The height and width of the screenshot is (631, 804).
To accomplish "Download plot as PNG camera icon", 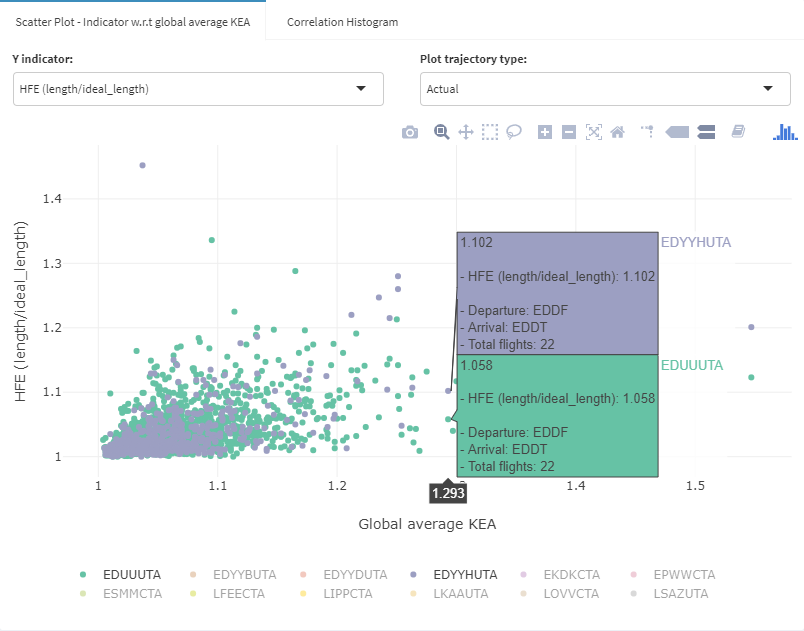I will click(410, 132).
